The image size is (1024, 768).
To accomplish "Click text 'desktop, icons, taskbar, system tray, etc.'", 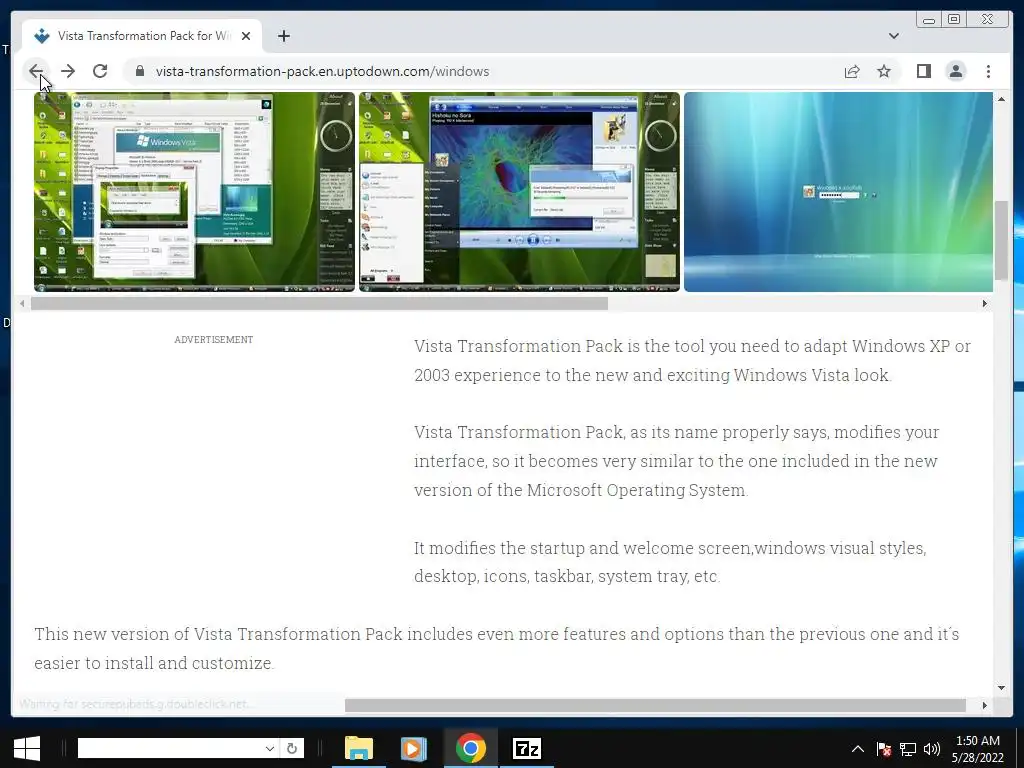I will 567,577.
